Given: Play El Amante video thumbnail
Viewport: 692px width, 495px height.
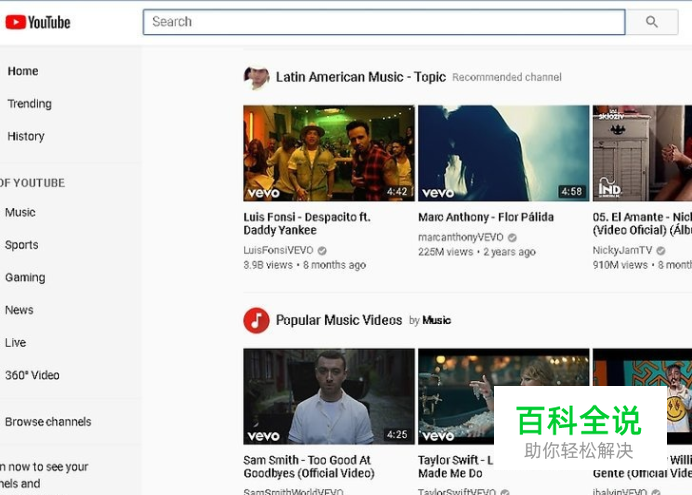Looking at the screenshot, I should point(642,153).
